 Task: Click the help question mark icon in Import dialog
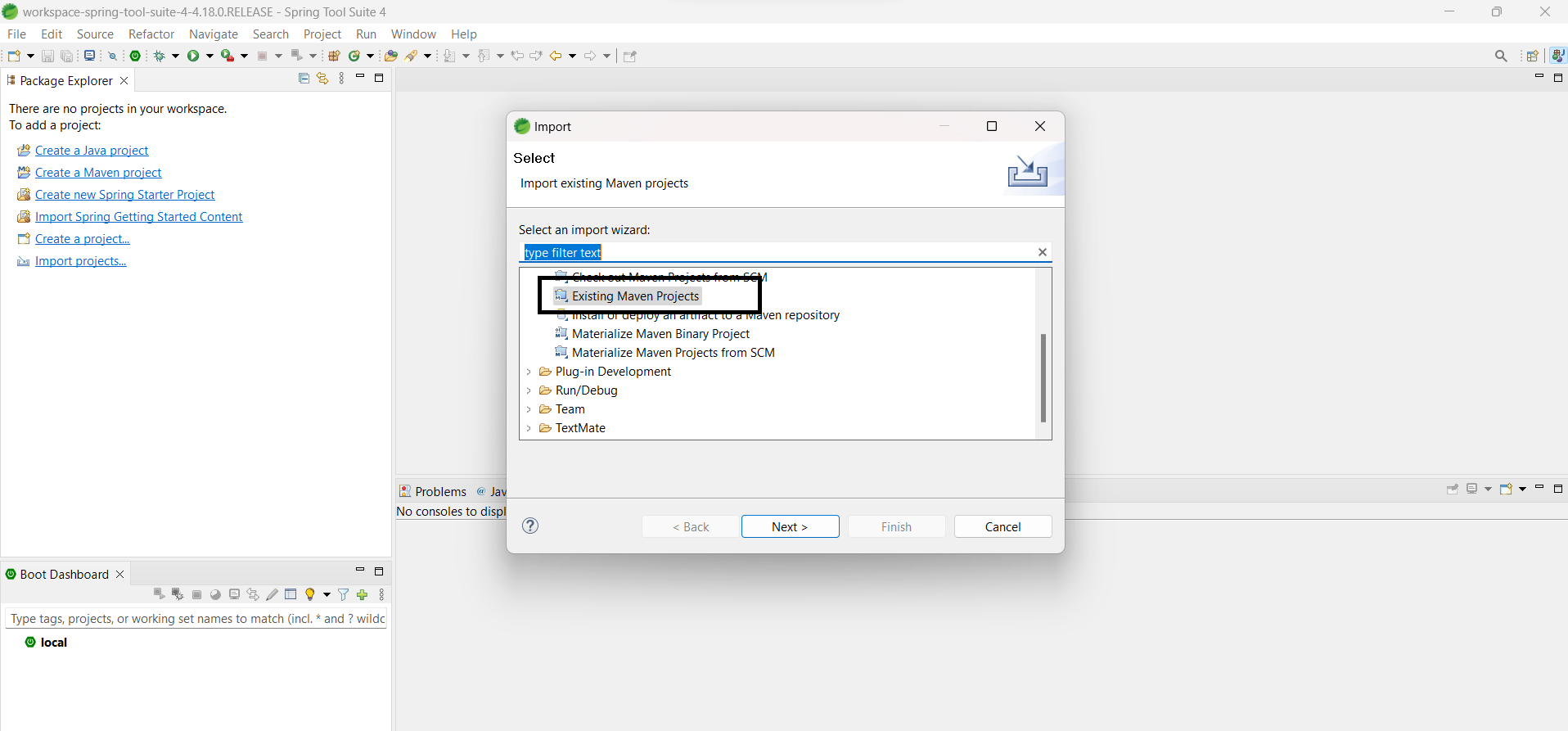click(x=530, y=526)
